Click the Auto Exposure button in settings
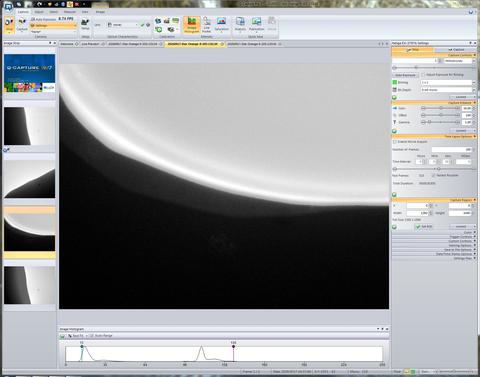 [x=405, y=75]
